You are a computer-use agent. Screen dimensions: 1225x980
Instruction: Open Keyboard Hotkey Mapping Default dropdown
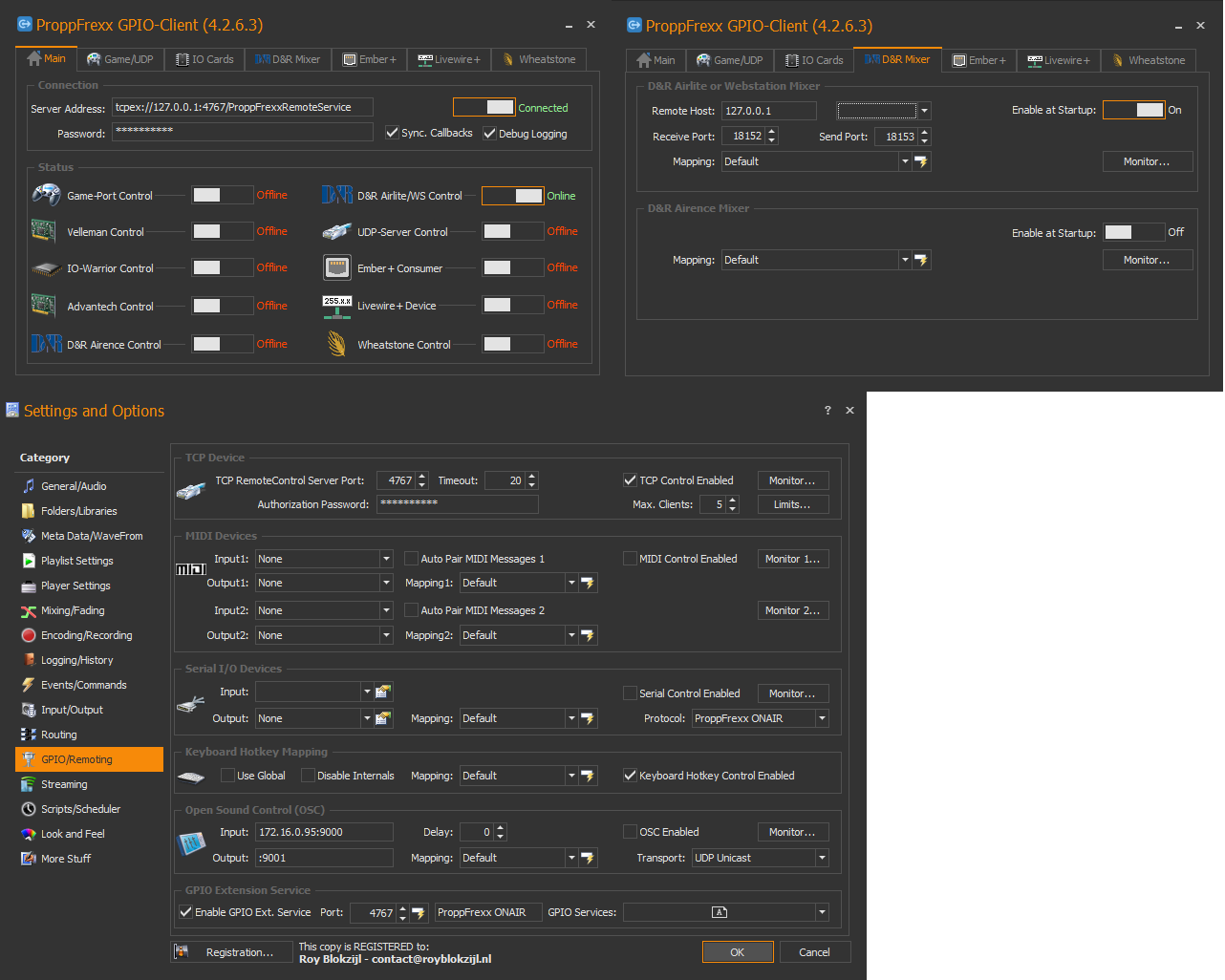(571, 776)
